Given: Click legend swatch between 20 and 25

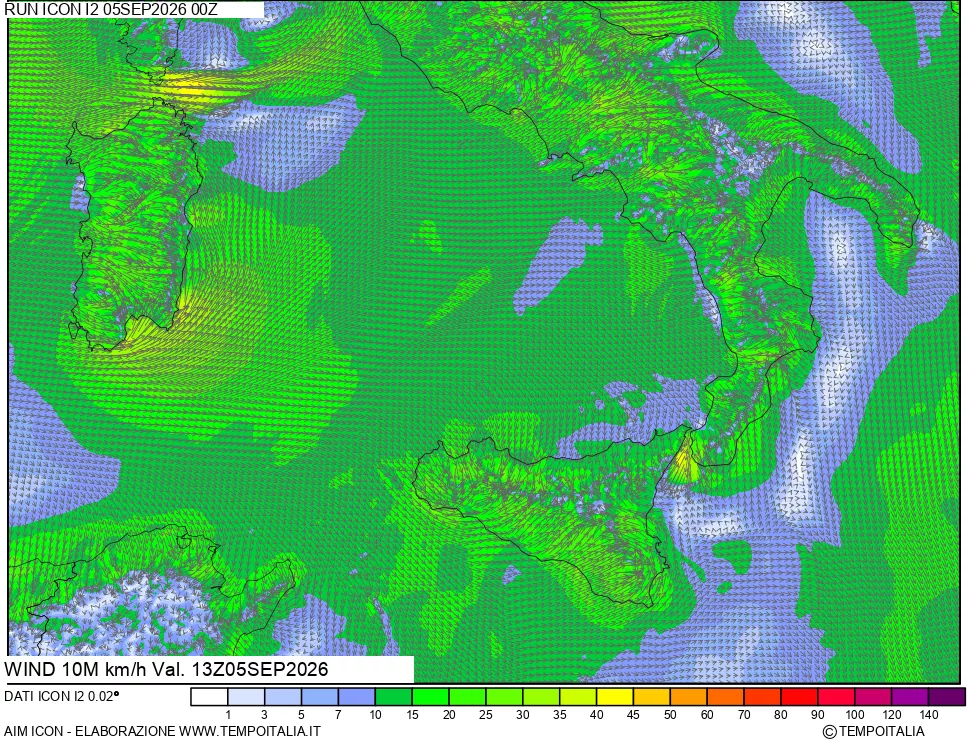Looking at the screenshot, I should coord(467,697).
